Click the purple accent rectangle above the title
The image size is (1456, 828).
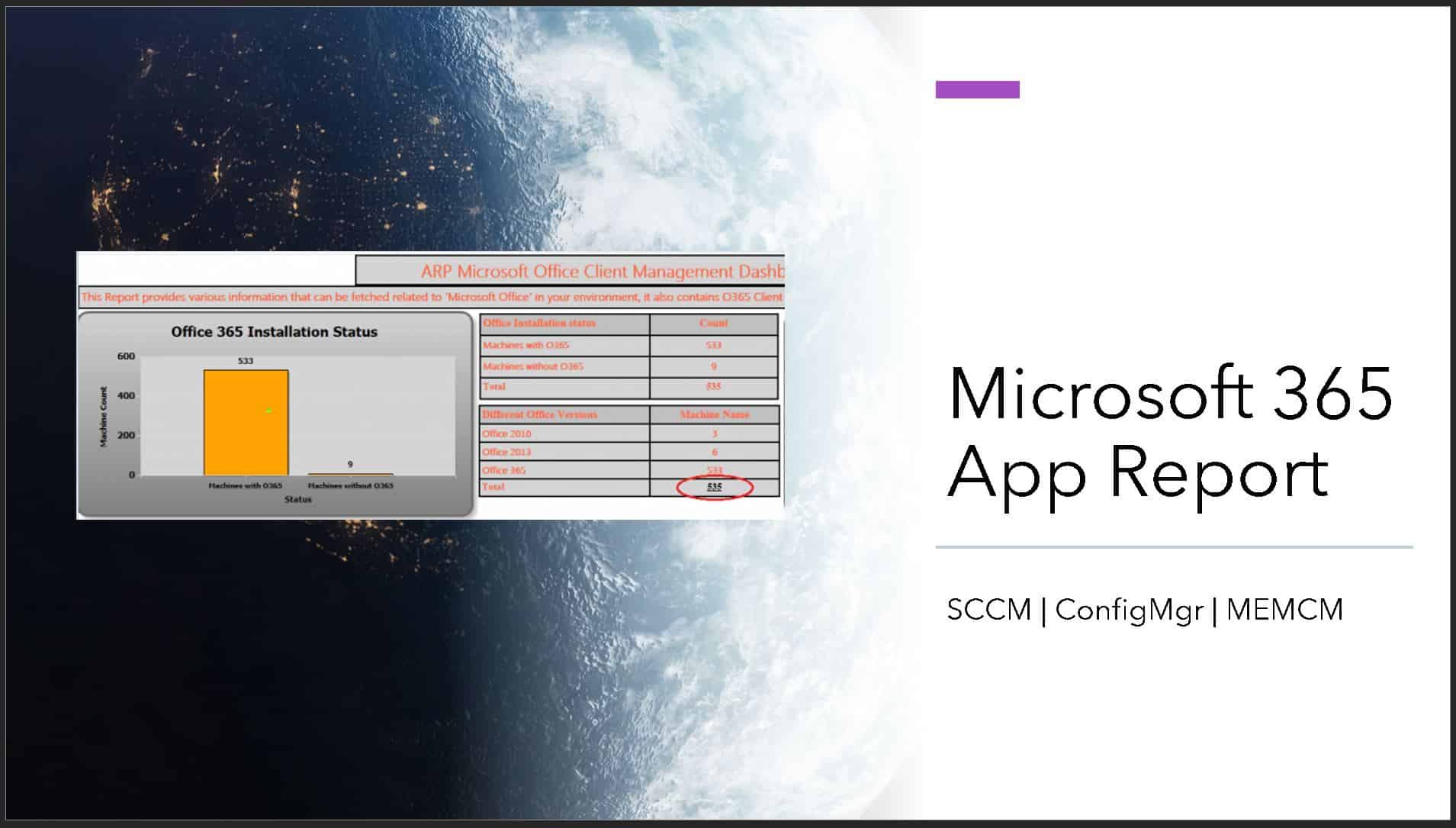[x=977, y=89]
